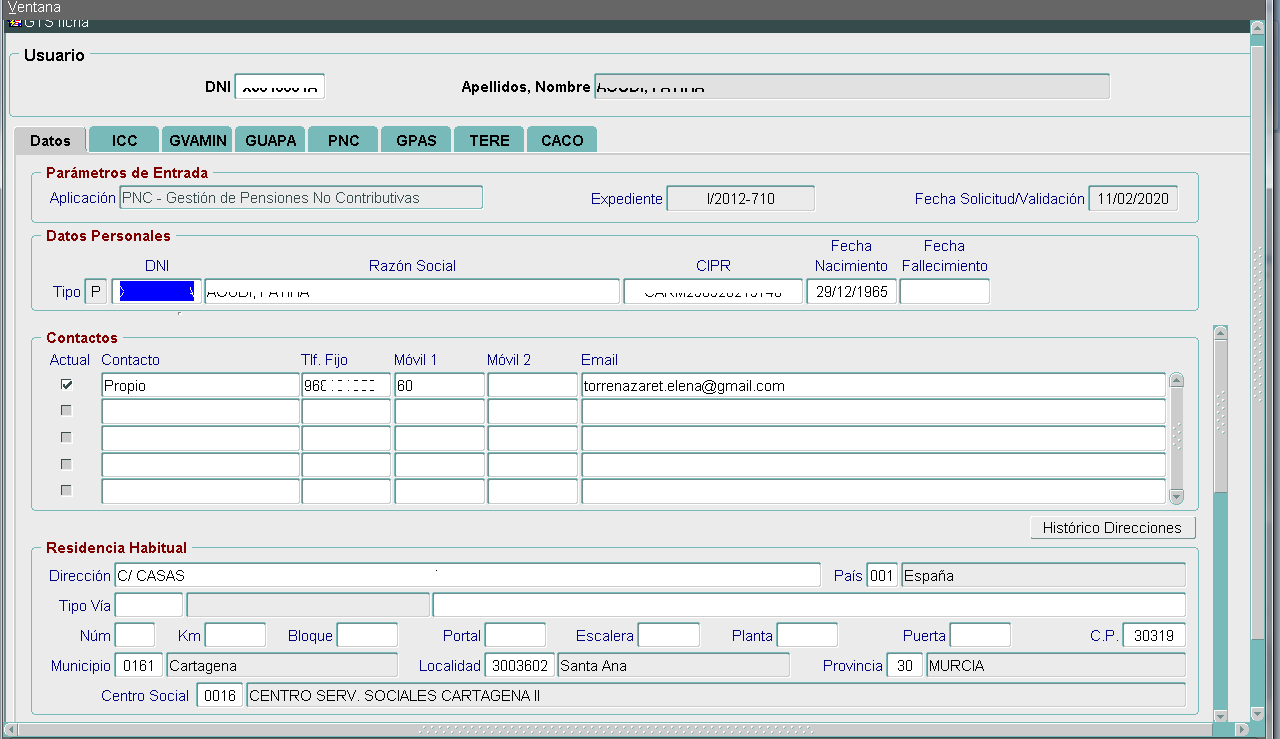Screen dimensions: 1280x739
Task: Click the Histórico Direcciones button
Action: point(1112,528)
